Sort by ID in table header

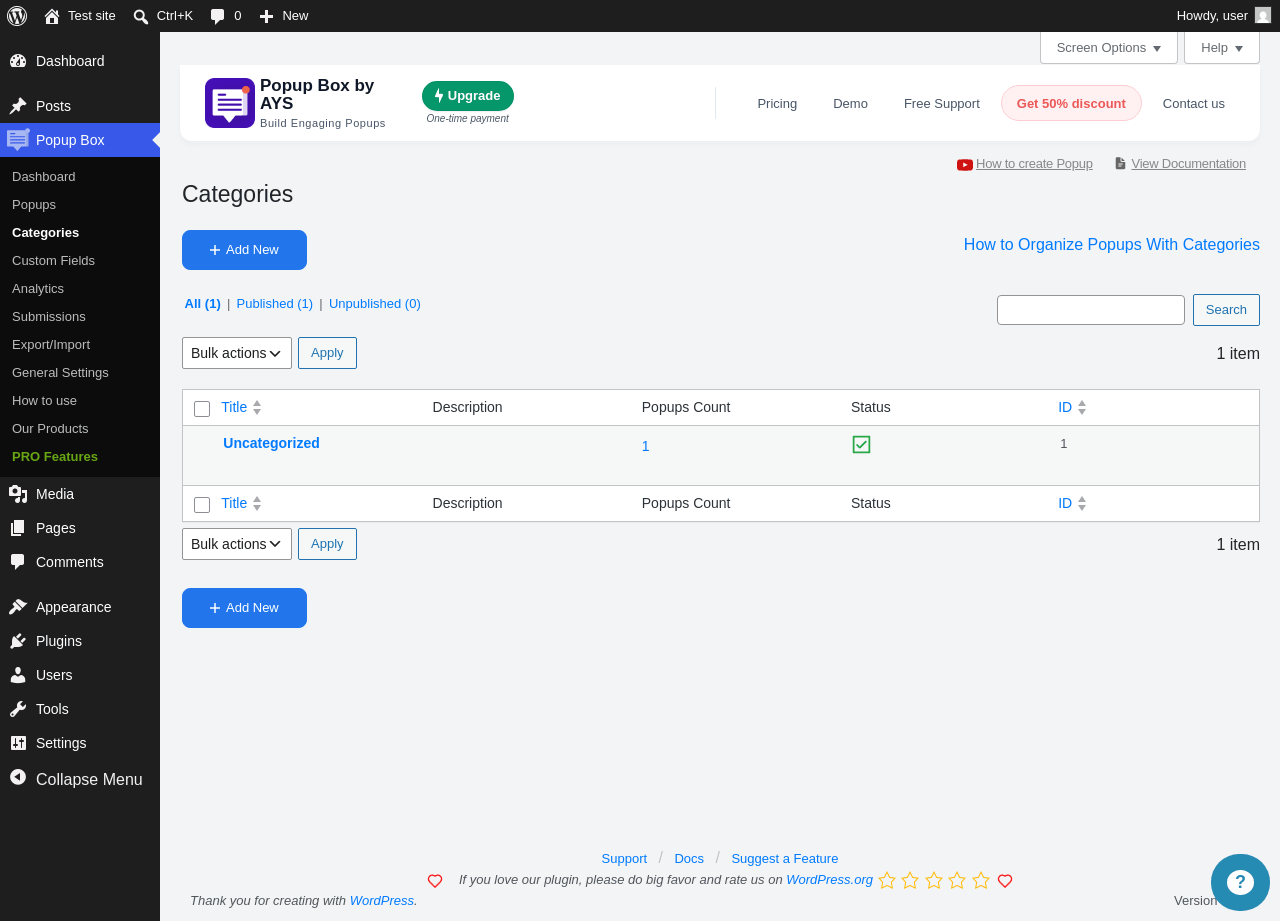coord(1072,407)
